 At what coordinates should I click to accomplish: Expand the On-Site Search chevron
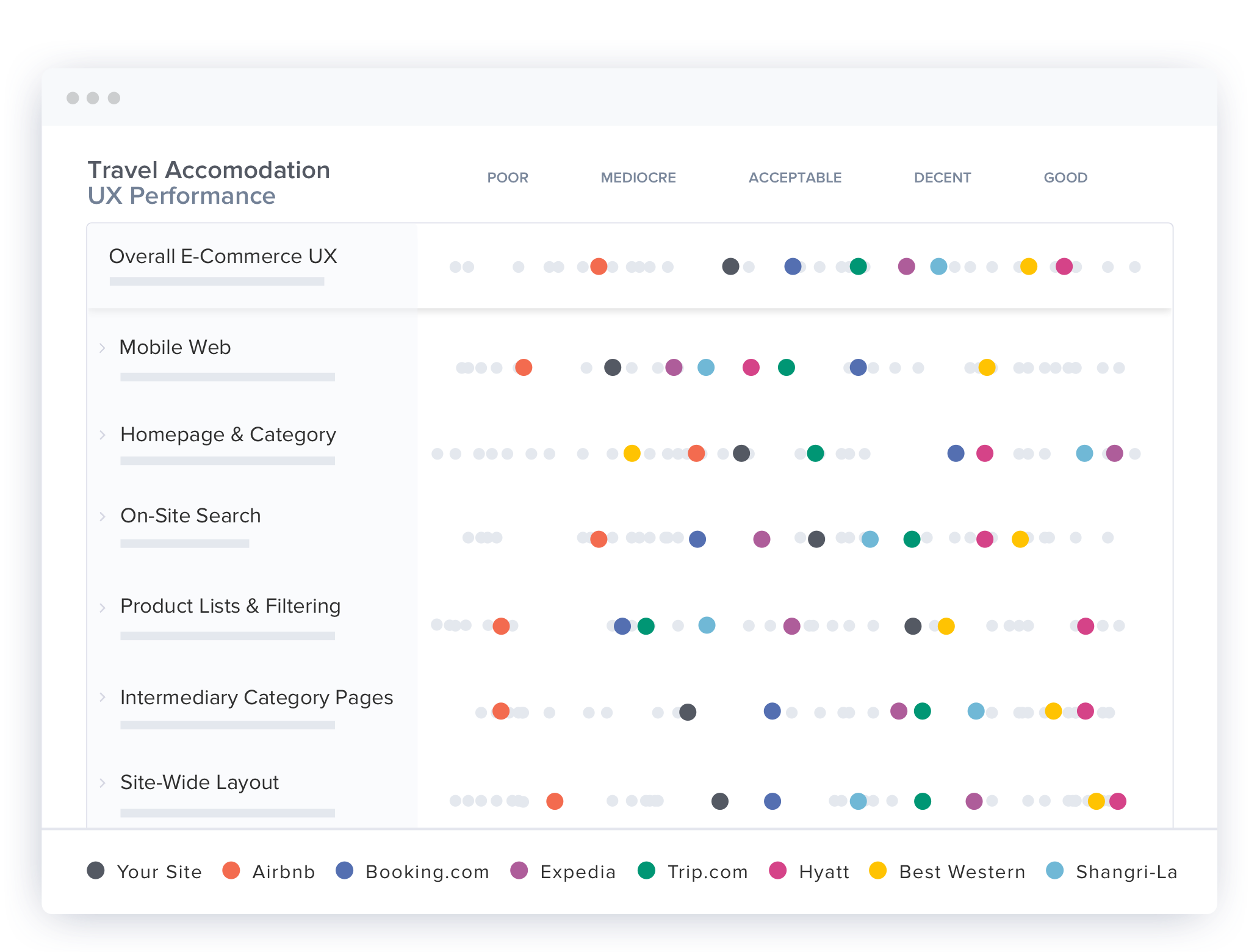click(103, 516)
